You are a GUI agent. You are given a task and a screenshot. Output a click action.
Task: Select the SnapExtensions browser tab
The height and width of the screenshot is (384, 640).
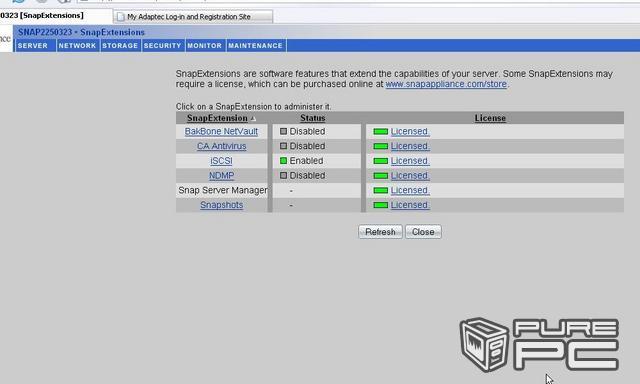[x=55, y=16]
